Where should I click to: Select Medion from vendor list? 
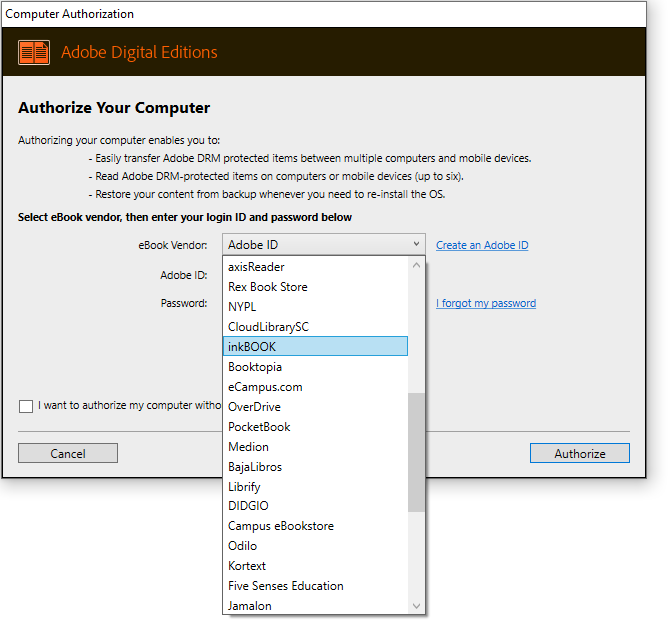[x=315, y=447]
